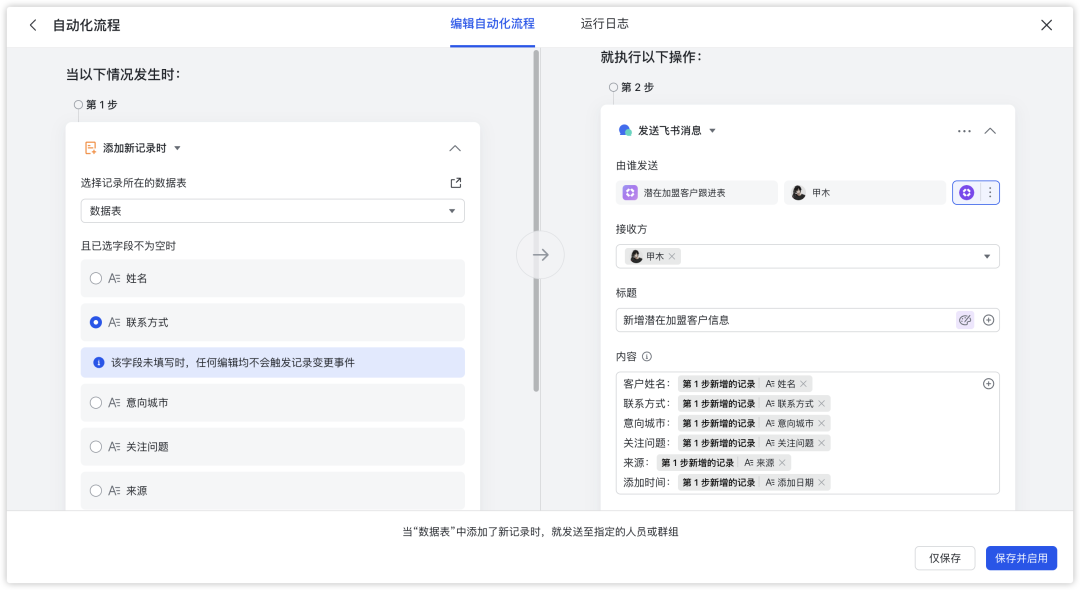
Task: Add variable to title plus icon
Action: [988, 320]
